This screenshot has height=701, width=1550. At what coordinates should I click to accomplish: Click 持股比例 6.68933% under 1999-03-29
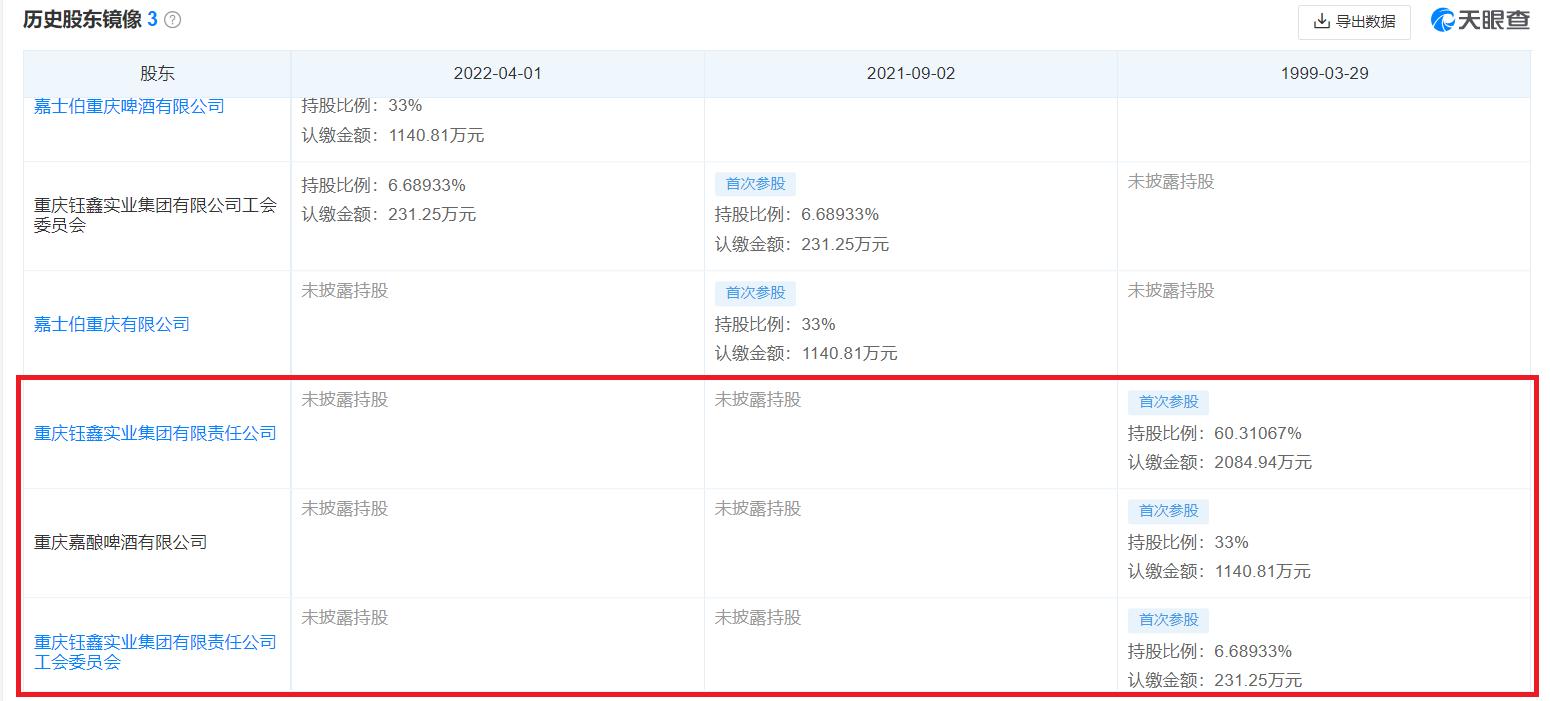point(1210,651)
